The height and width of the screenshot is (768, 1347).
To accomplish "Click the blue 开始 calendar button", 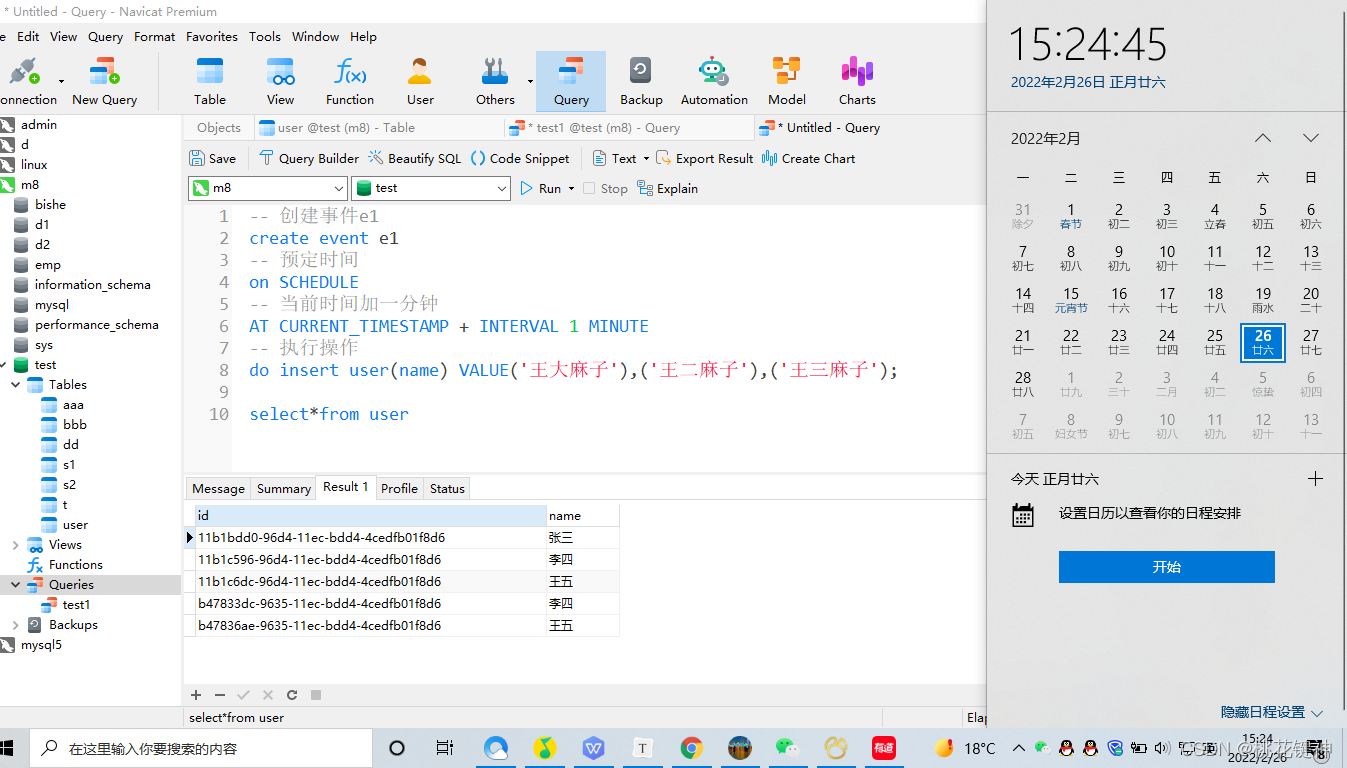I will point(1166,567).
